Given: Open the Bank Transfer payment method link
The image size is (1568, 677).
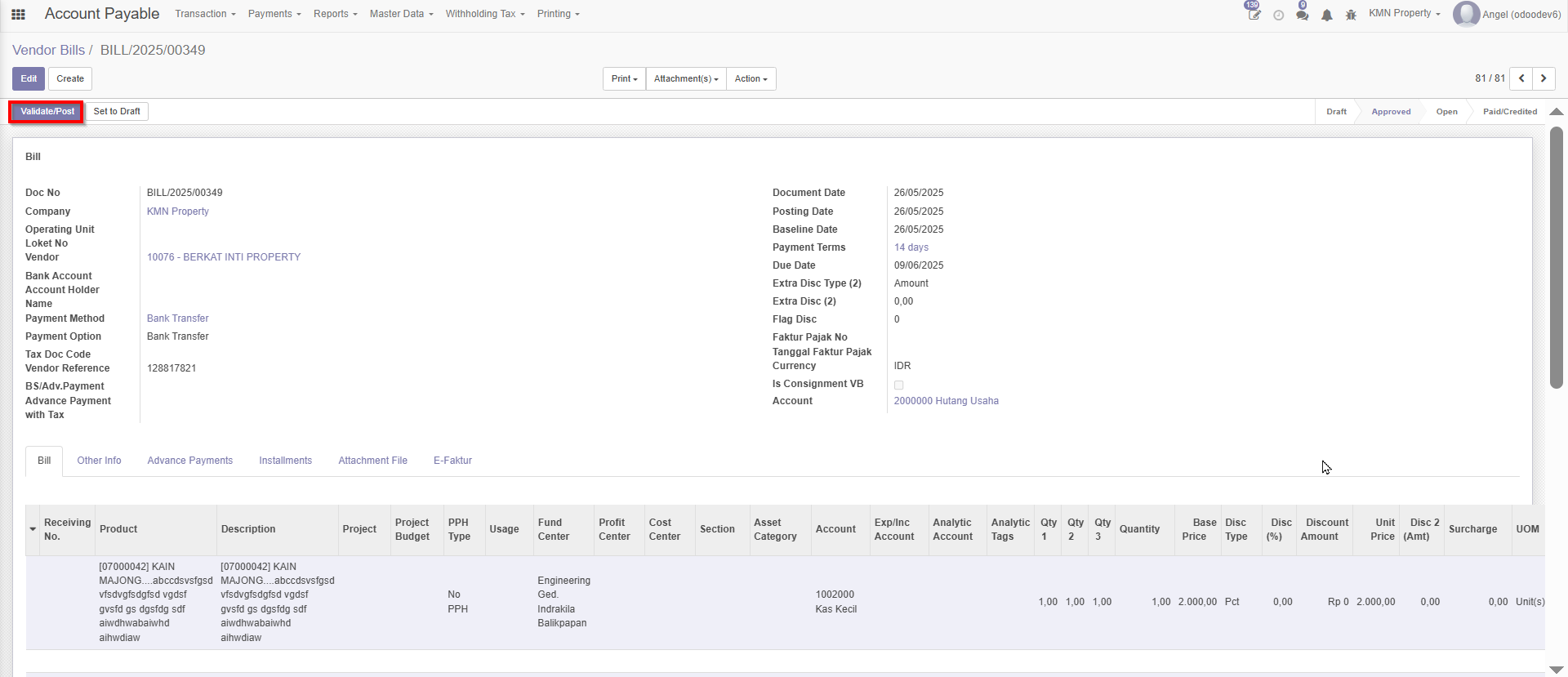Looking at the screenshot, I should tap(177, 318).
